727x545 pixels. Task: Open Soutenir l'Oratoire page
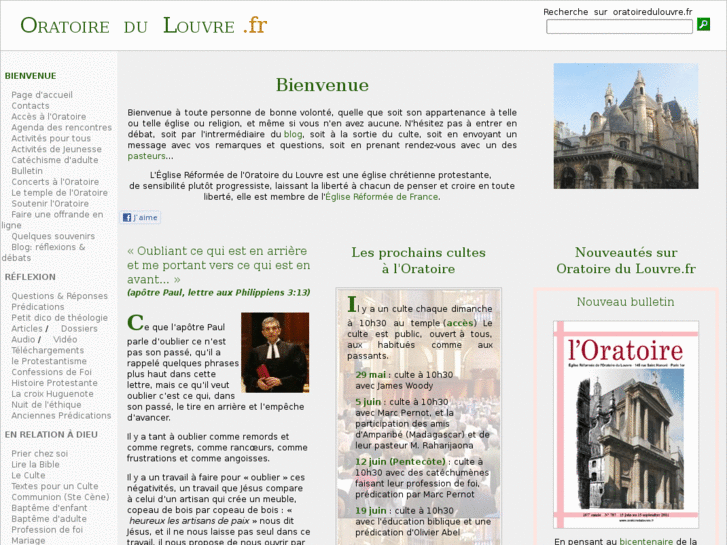(50, 204)
